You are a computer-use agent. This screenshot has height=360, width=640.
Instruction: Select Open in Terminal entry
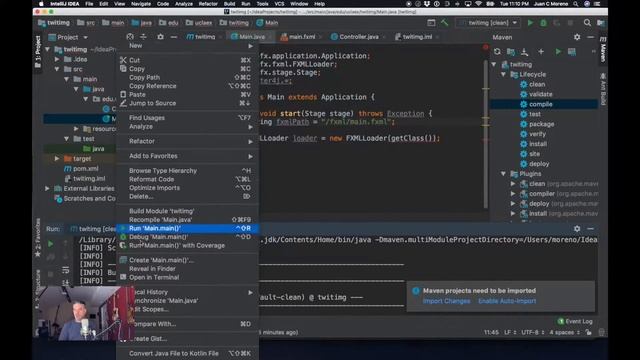(x=188, y=278)
